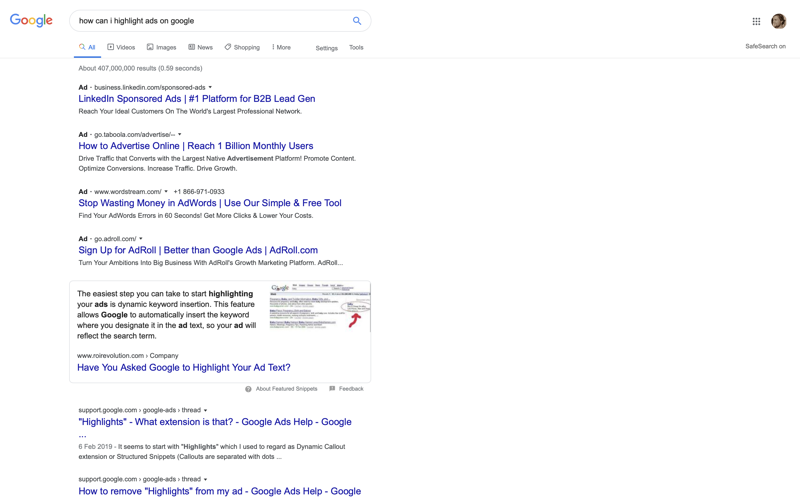The height and width of the screenshot is (500, 800).
Task: Switch to the Shopping tab
Action: tap(242, 47)
